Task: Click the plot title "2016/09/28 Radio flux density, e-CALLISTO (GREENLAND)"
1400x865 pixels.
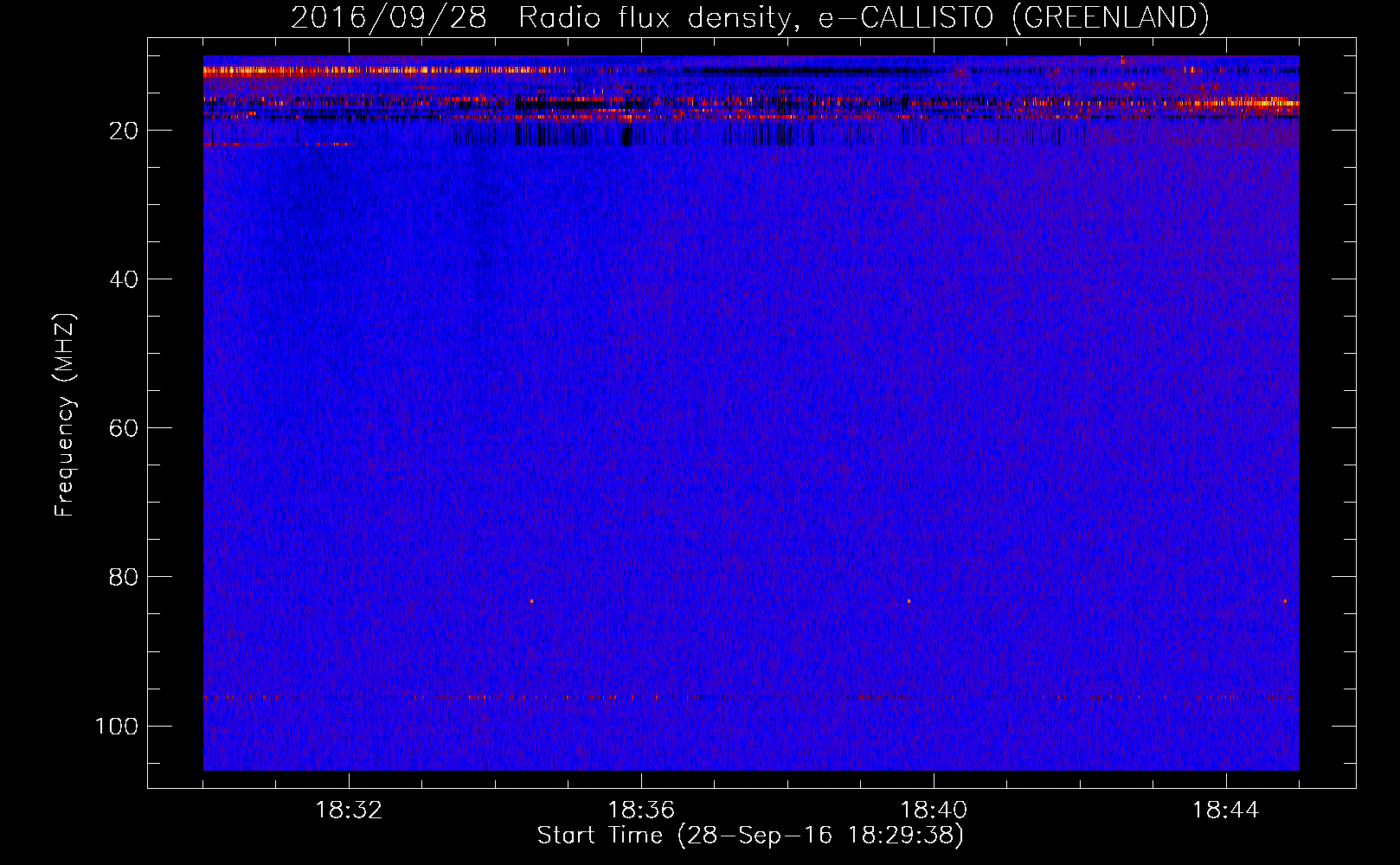Action: (x=749, y=17)
